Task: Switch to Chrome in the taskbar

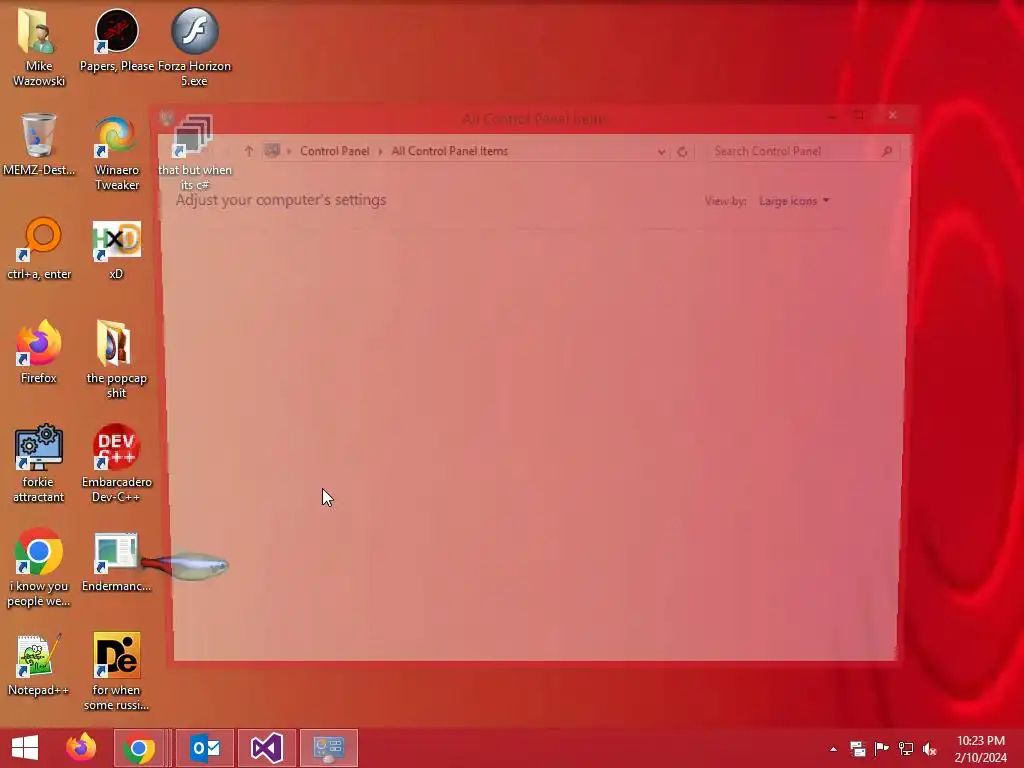Action: click(138, 748)
